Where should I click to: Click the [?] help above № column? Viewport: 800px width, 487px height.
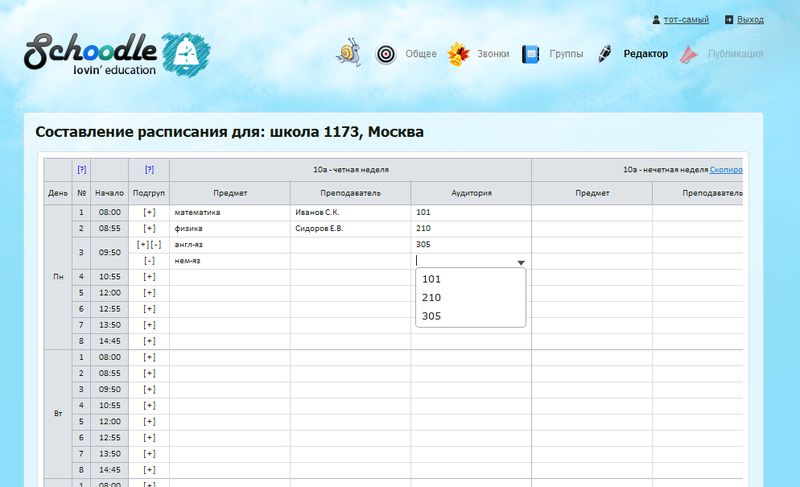[x=82, y=170]
